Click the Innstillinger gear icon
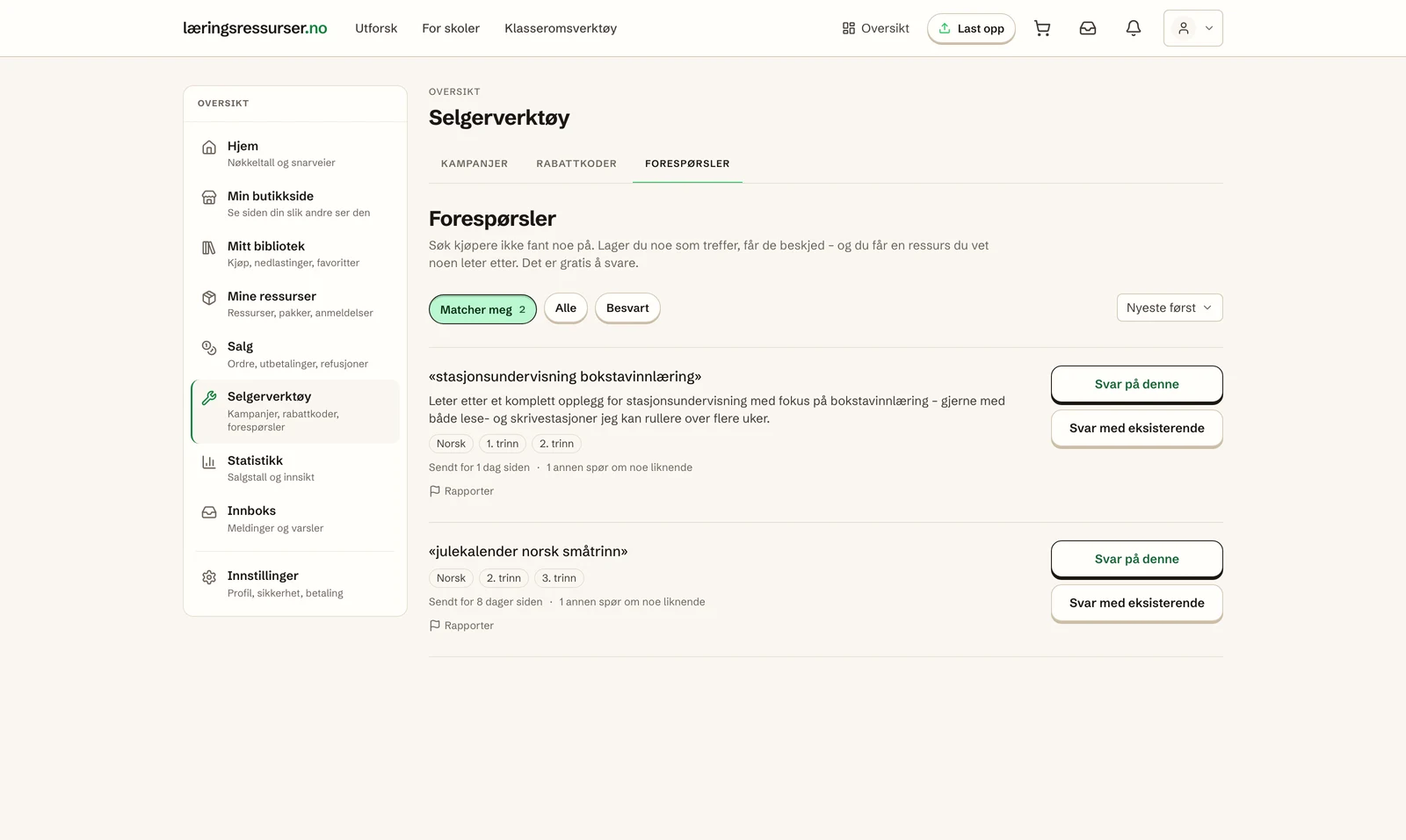 [209, 577]
